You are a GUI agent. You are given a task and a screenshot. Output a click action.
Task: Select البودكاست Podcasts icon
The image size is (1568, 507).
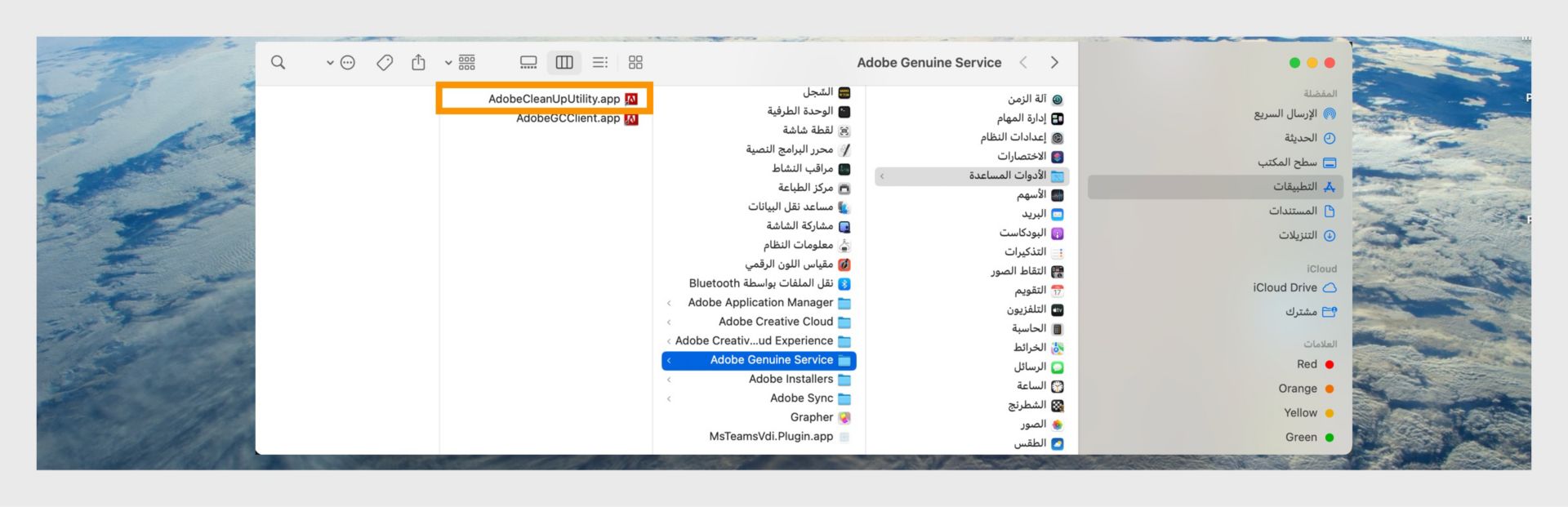coord(1058,233)
